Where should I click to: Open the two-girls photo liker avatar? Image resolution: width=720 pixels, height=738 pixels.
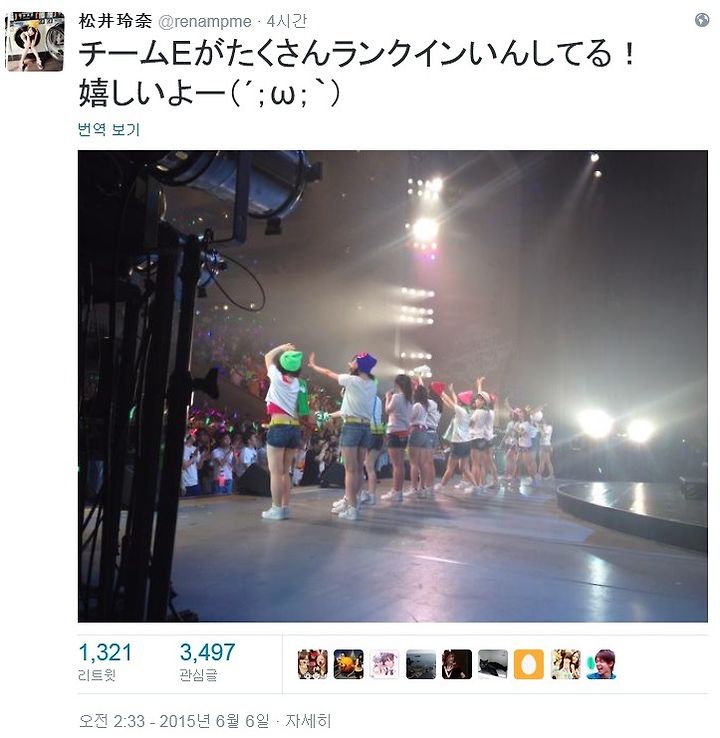[565, 664]
